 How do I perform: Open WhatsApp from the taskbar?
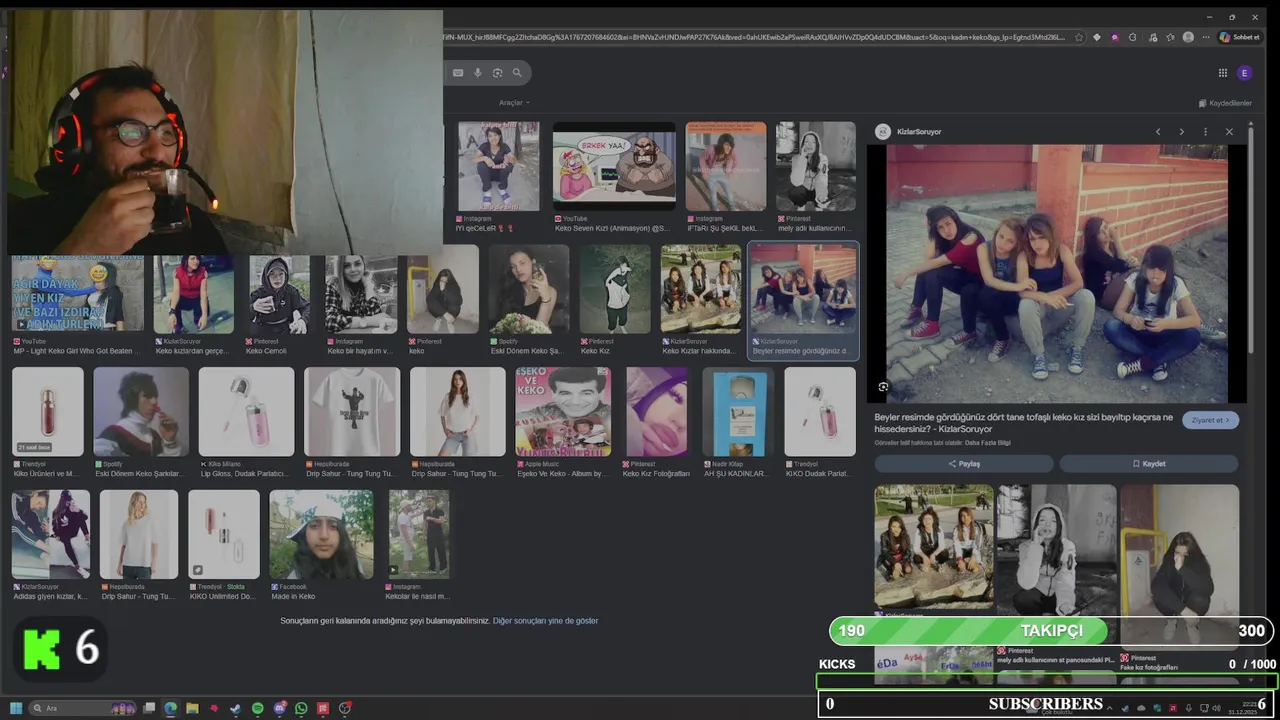pos(301,708)
